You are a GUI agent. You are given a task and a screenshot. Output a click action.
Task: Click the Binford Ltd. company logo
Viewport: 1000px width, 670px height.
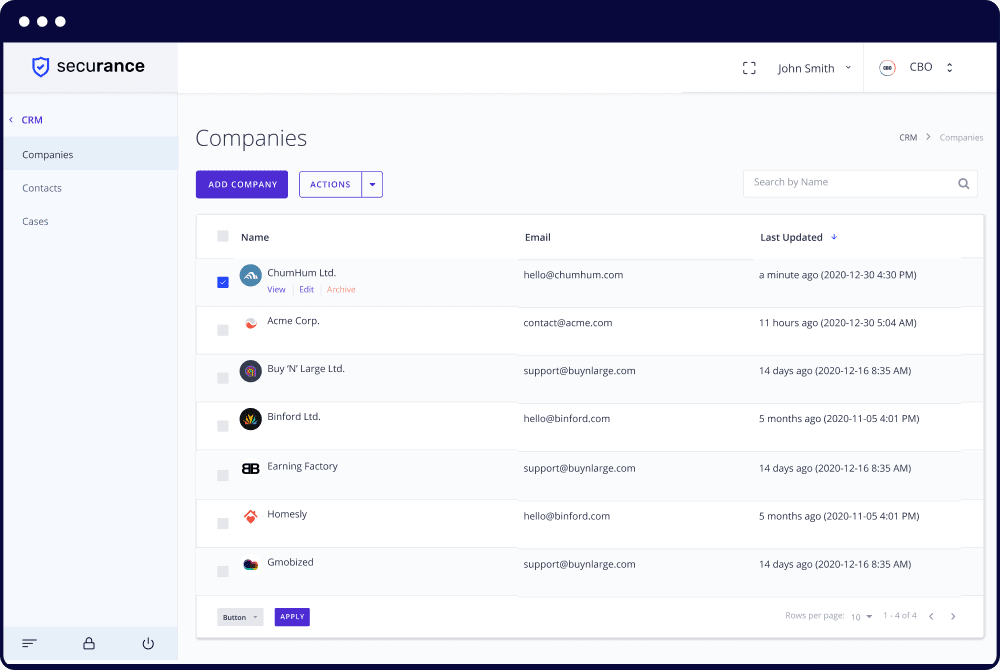pyautogui.click(x=251, y=419)
